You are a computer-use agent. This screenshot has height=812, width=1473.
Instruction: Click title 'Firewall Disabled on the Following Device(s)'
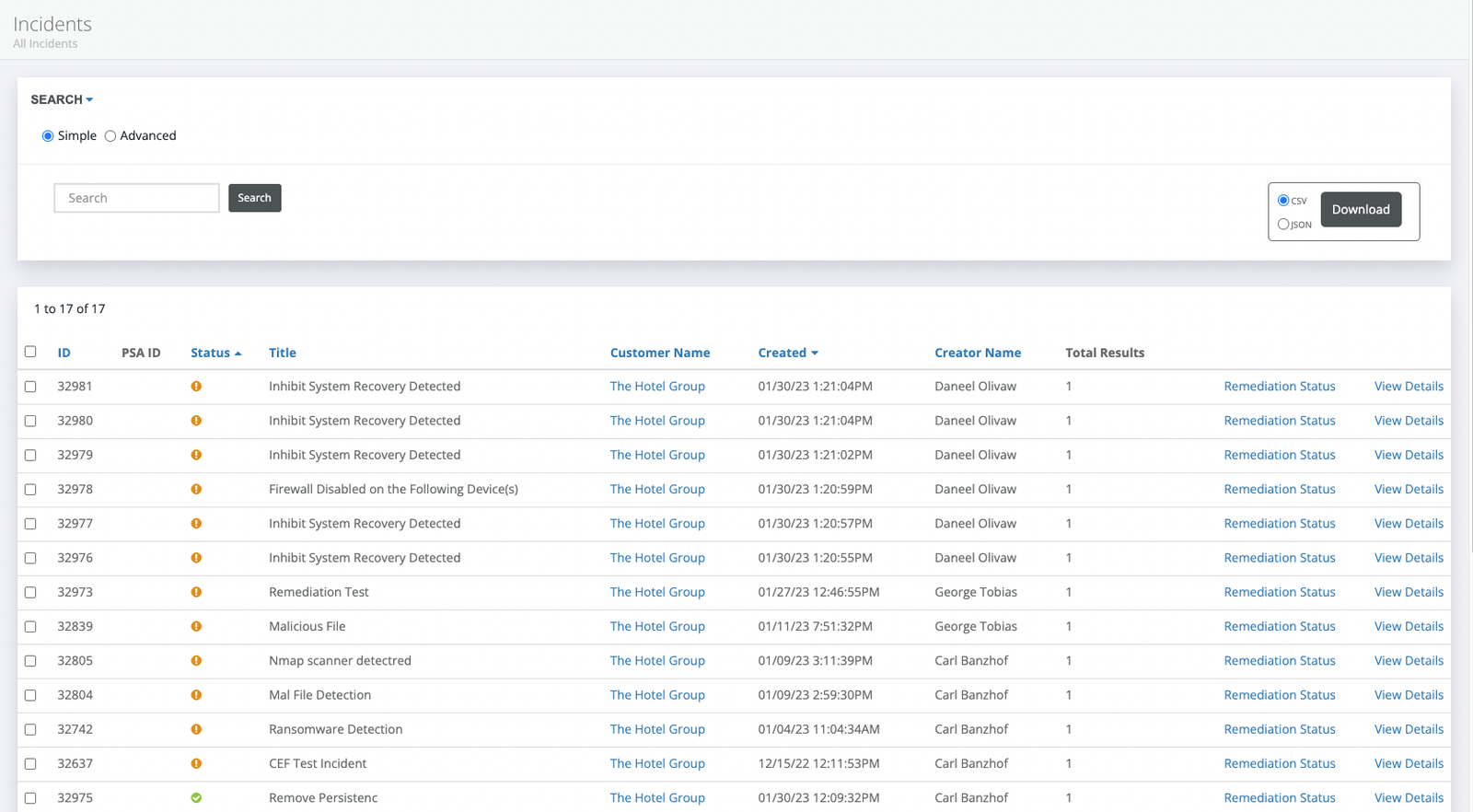point(393,489)
